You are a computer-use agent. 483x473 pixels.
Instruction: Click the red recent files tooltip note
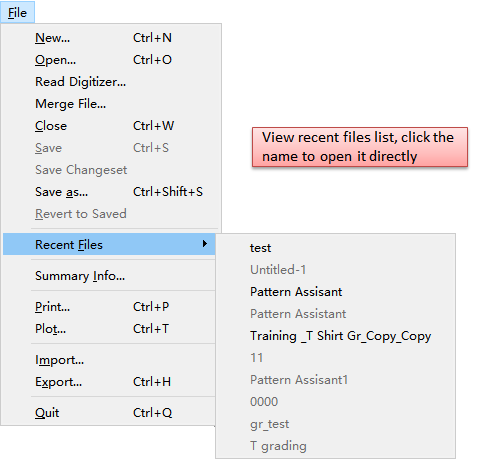coord(360,147)
